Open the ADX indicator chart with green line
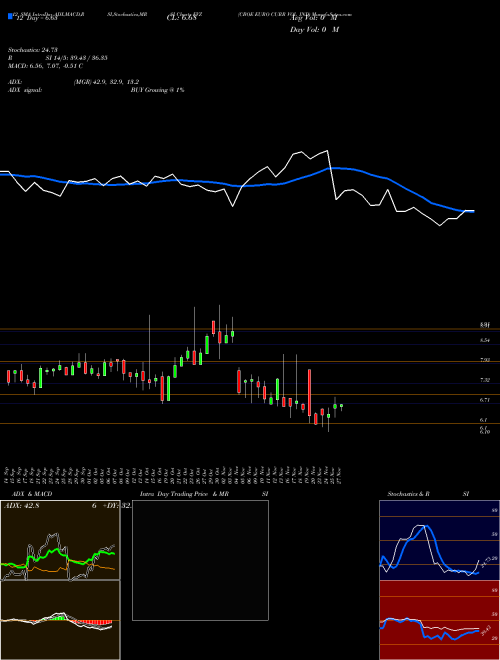Image resolution: width=500 pixels, height=660 pixels. pyautogui.click(x=60, y=540)
